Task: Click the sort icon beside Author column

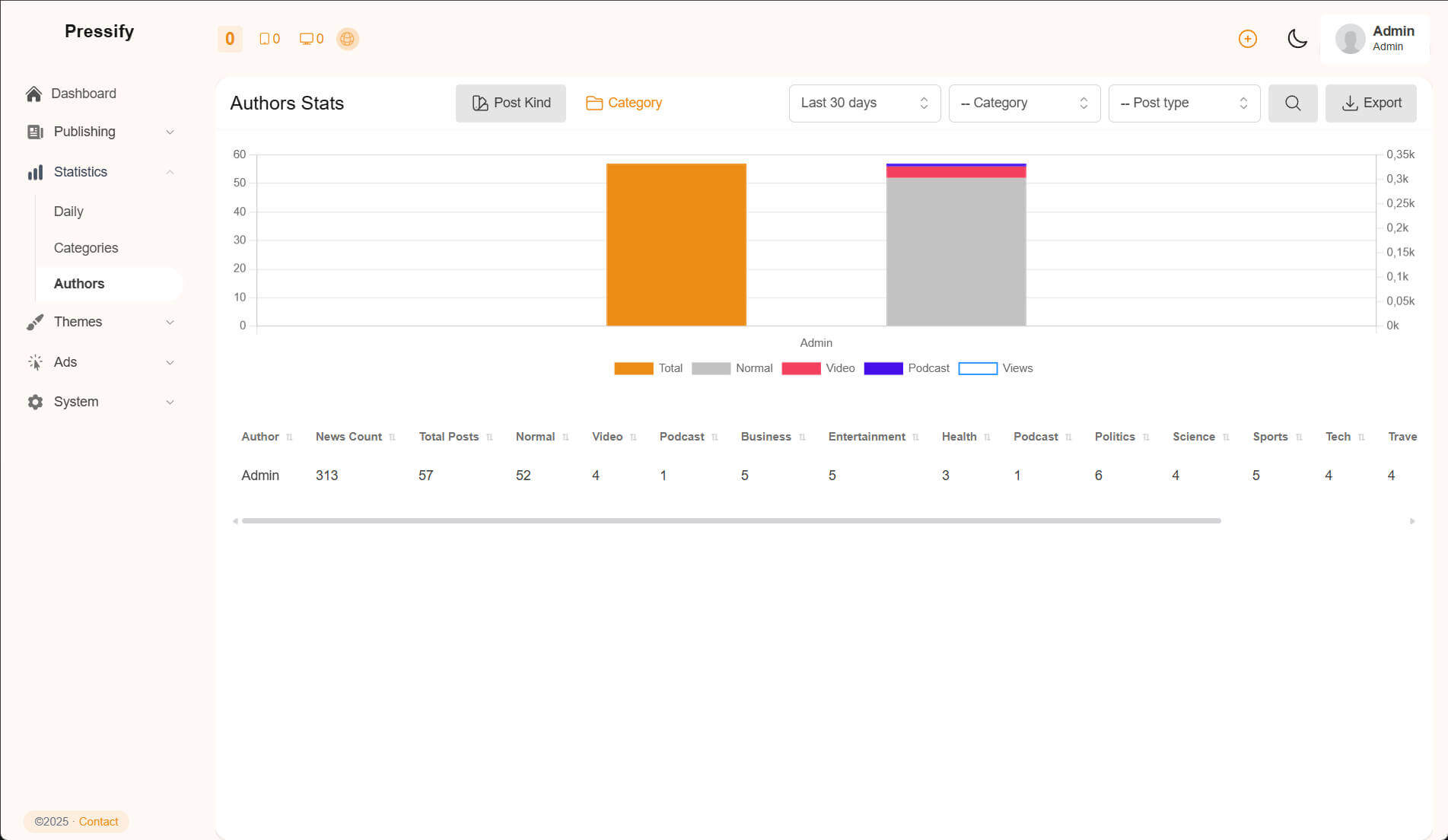Action: 289,437
